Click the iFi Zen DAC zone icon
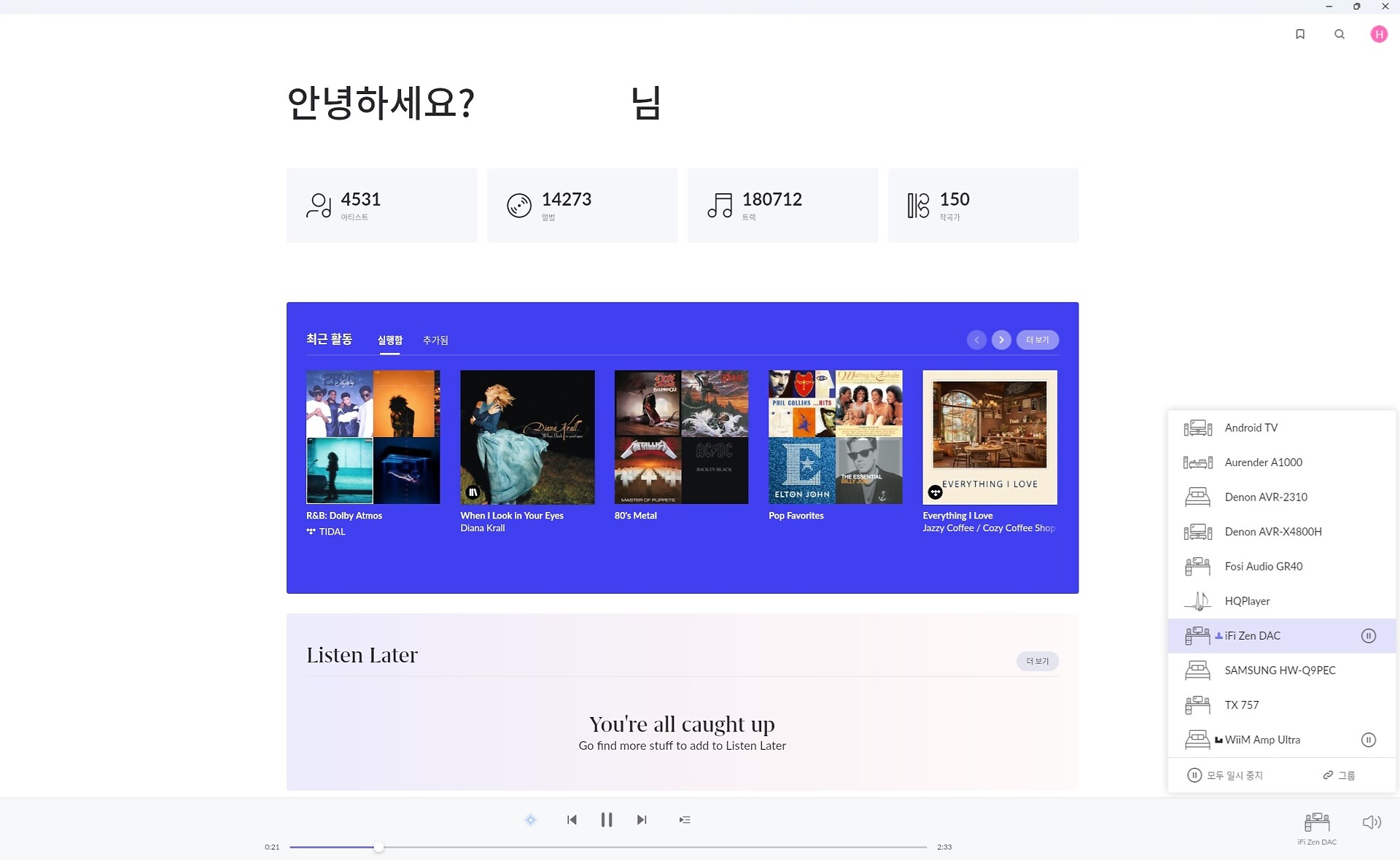Screen dimensions: 1400x860 [x=1316, y=824]
